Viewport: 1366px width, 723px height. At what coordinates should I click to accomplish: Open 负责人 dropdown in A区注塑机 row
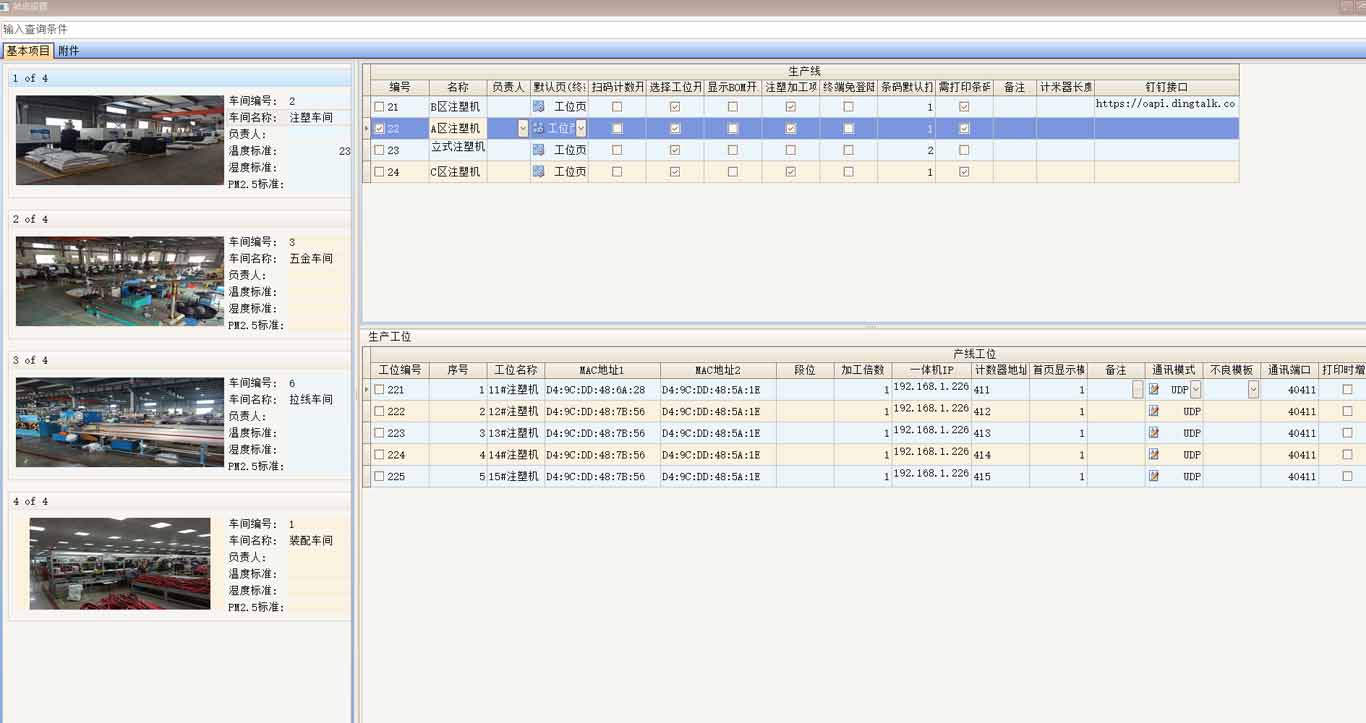[523, 128]
